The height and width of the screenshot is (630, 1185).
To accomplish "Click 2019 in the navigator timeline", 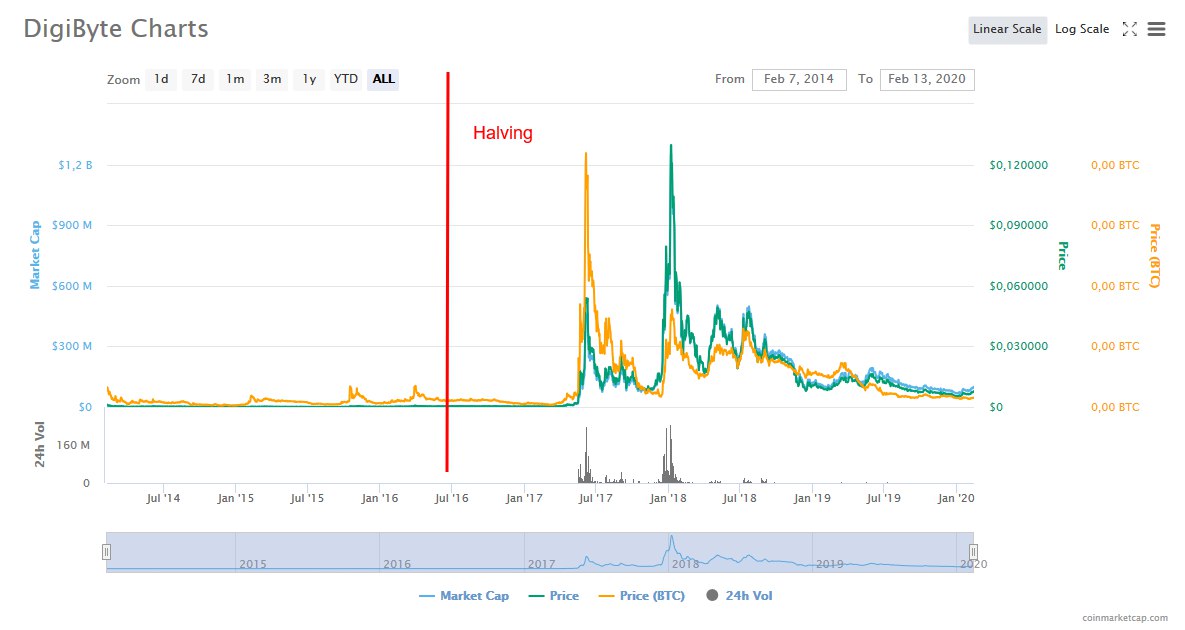I will click(830, 564).
